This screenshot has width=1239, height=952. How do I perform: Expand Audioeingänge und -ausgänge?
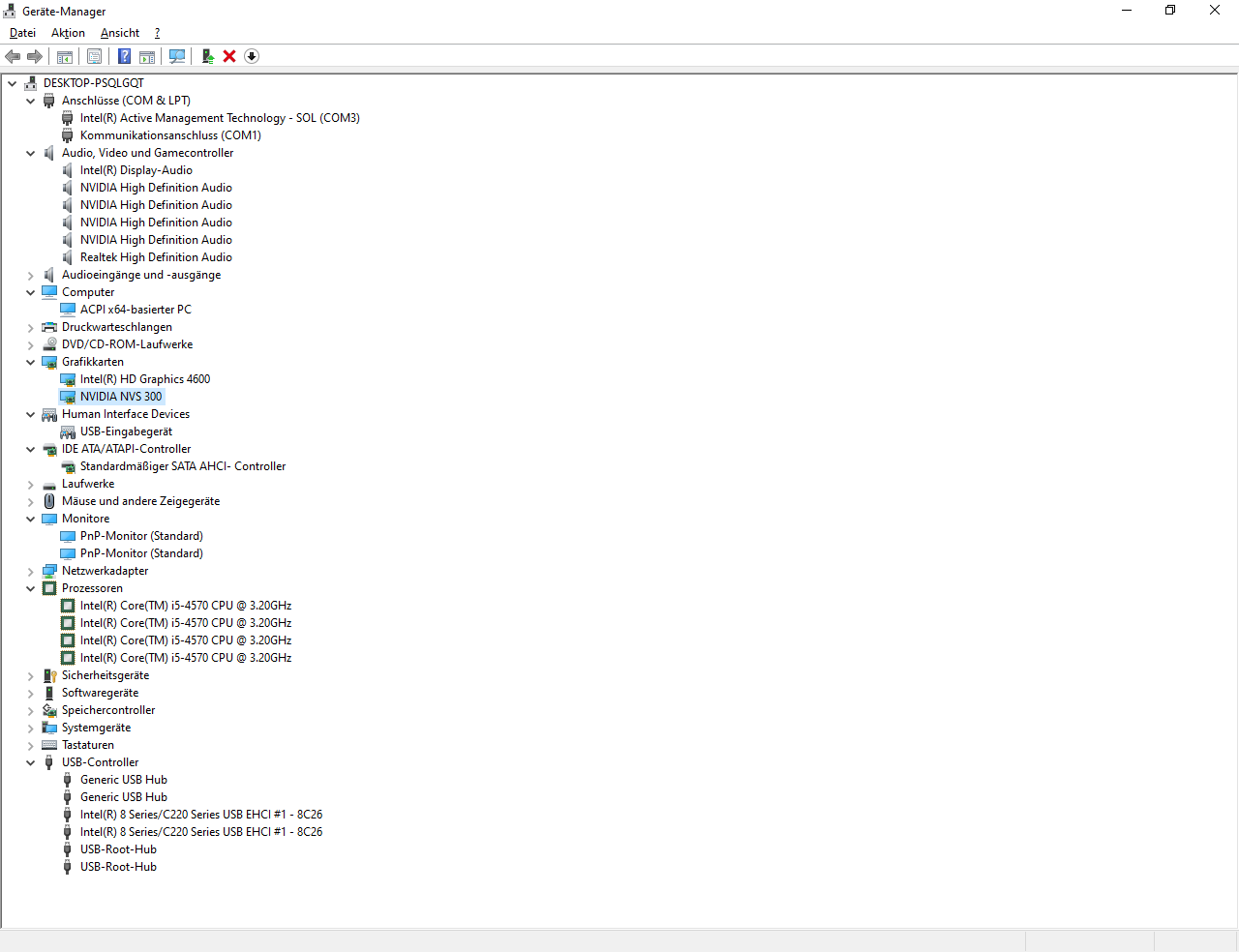coord(31,275)
